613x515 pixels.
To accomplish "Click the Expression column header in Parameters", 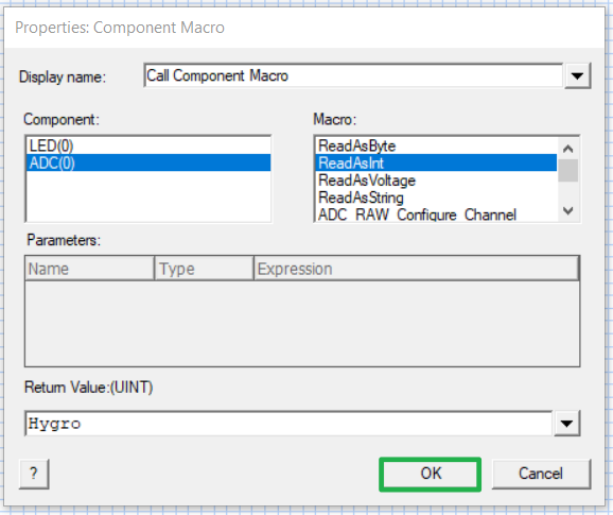I will coord(414,268).
